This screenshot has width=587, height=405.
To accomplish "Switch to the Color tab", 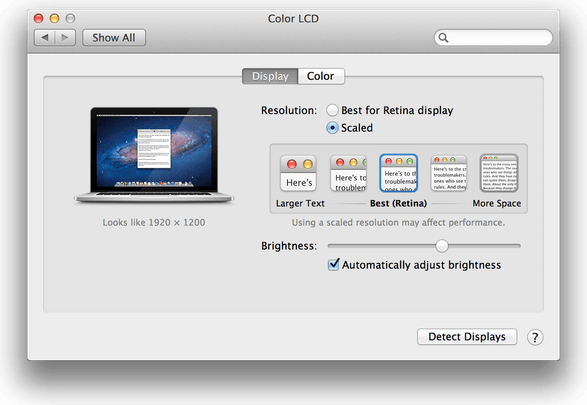I will point(321,76).
